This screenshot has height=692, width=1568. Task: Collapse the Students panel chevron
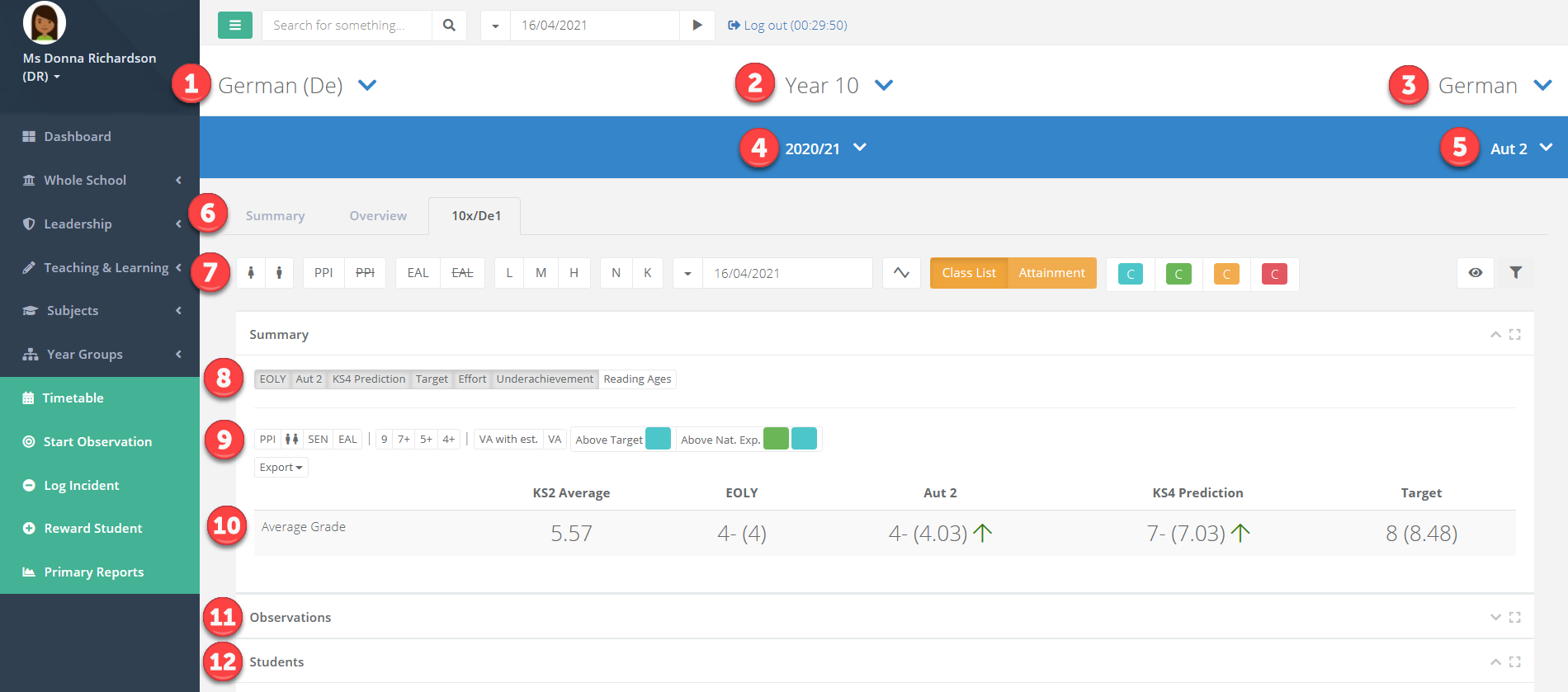click(1495, 661)
